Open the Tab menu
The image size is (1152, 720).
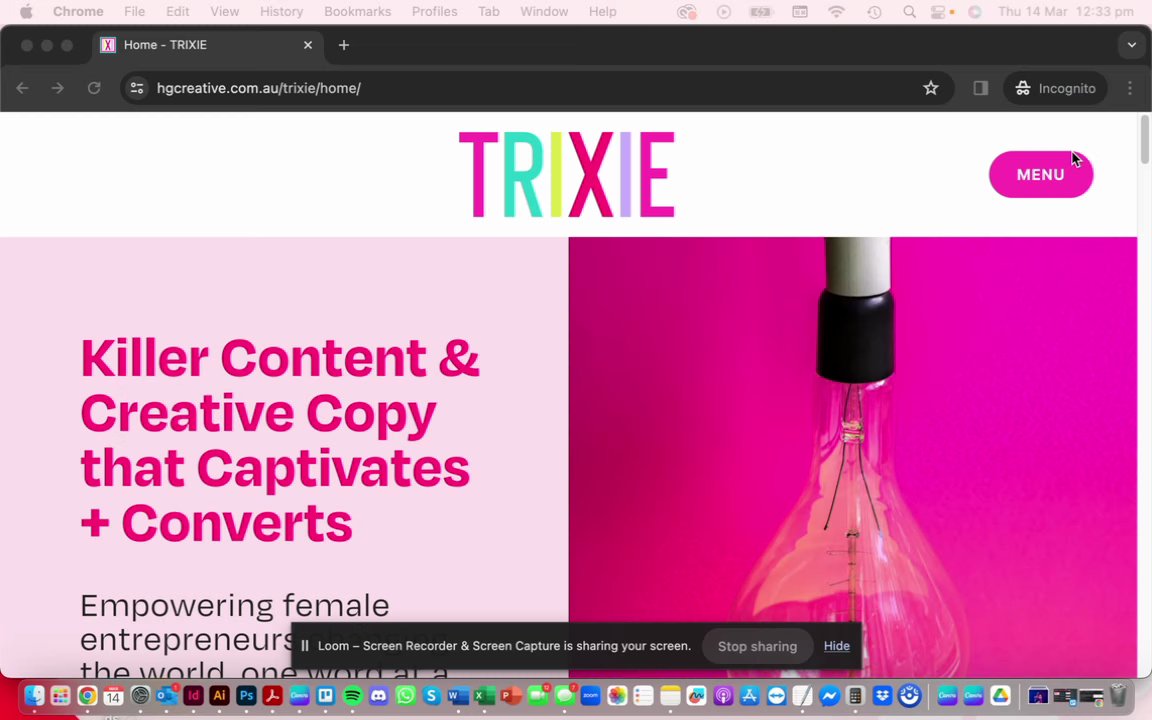(489, 12)
